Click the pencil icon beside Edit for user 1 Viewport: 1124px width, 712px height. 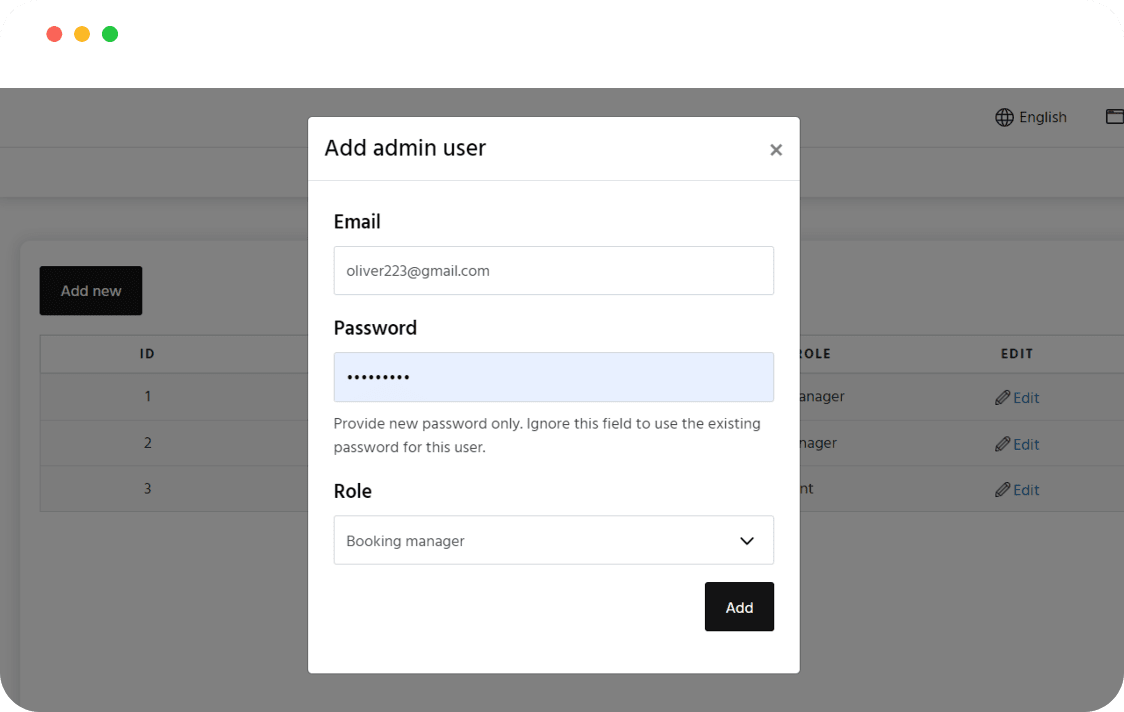[x=1002, y=397]
